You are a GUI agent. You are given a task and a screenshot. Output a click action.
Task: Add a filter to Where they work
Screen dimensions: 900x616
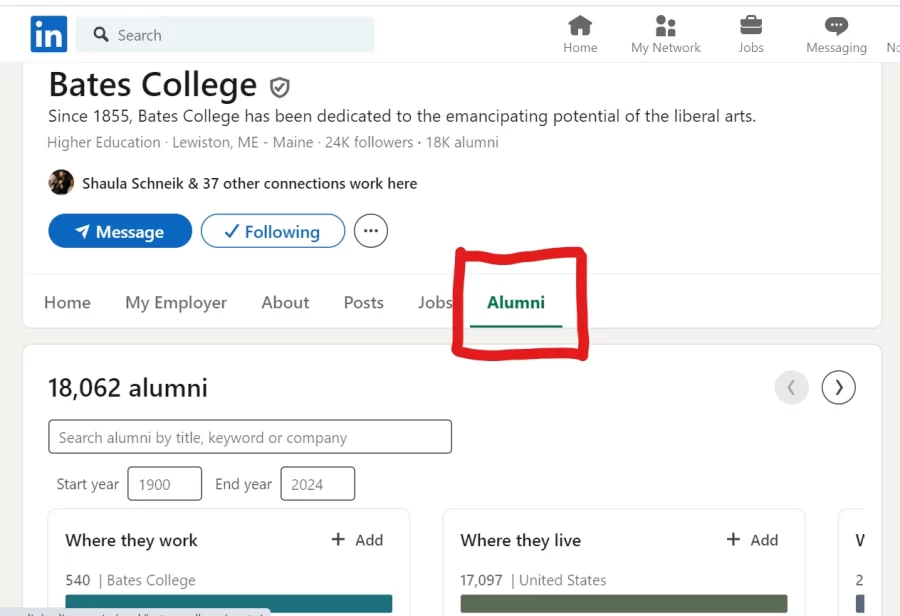click(x=358, y=540)
